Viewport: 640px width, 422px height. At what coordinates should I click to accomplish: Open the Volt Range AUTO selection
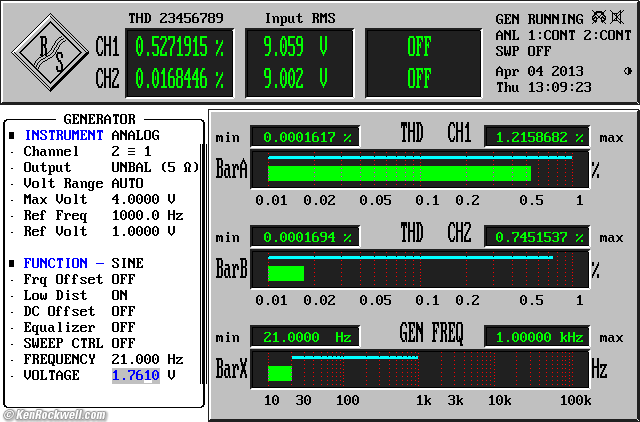(x=127, y=183)
